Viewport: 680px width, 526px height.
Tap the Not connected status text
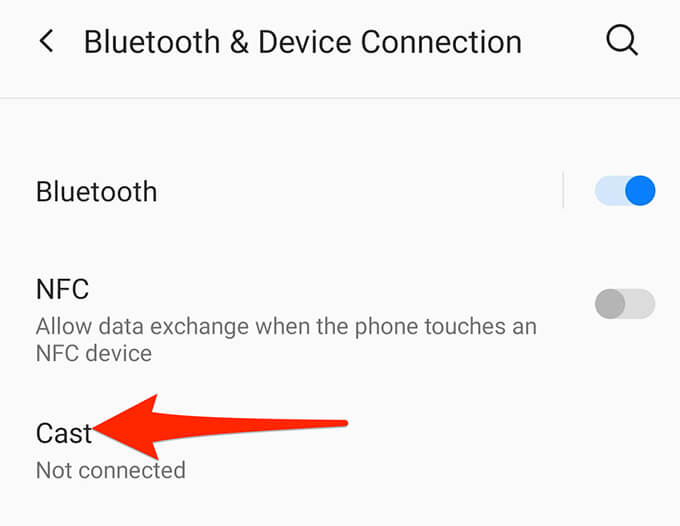click(x=111, y=470)
